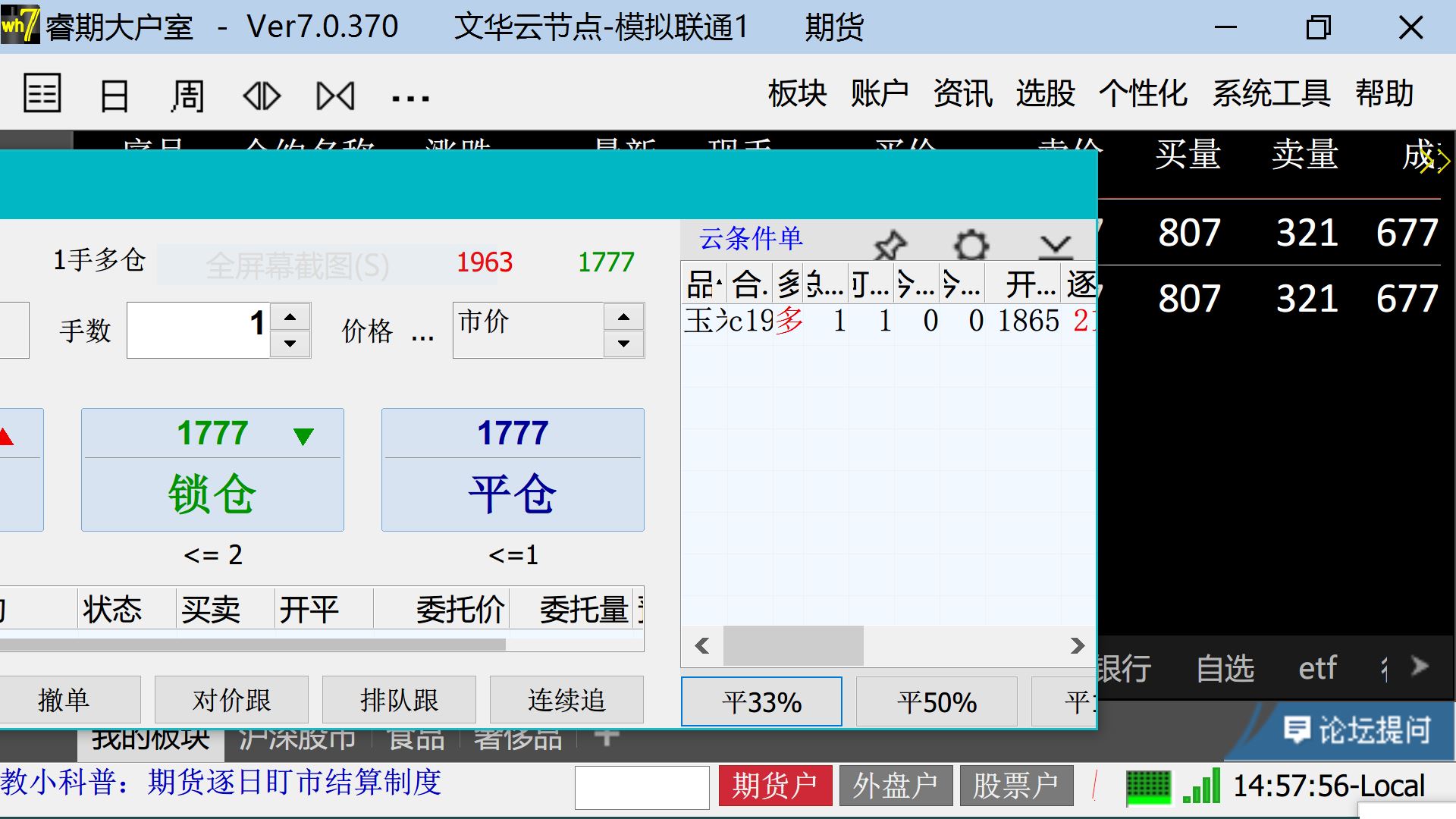Image resolution: width=1456 pixels, height=819 pixels.
Task: Collapse panel using the down chevron icon
Action: [x=1055, y=244]
